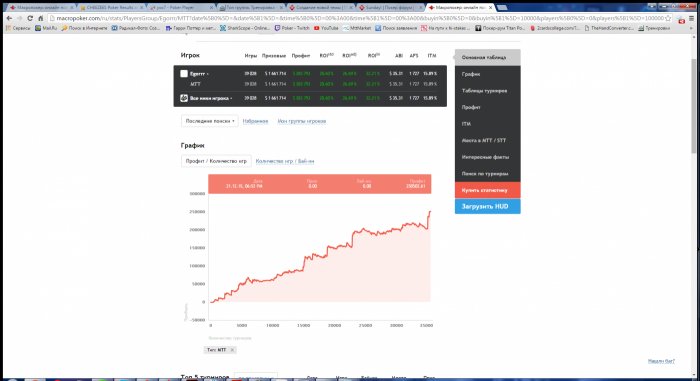Open the Mail.Ru bookmark
Viewport: 700px width, 381px height.
coord(46,28)
